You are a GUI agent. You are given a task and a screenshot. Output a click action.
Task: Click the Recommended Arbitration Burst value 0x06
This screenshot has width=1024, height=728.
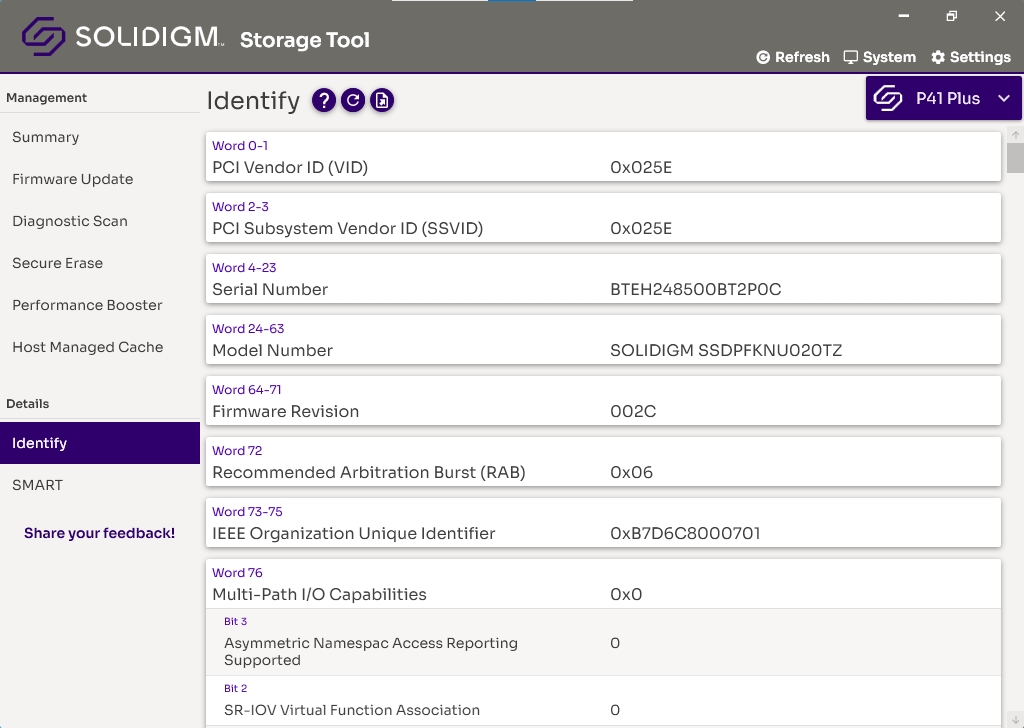pyautogui.click(x=631, y=473)
